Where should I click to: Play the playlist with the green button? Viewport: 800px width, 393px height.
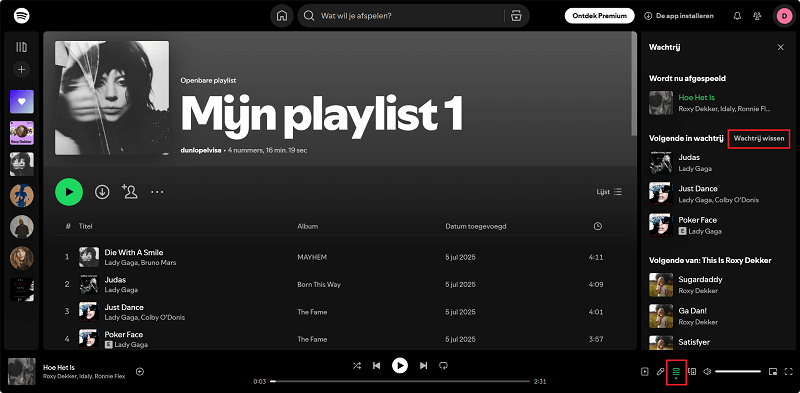click(69, 192)
